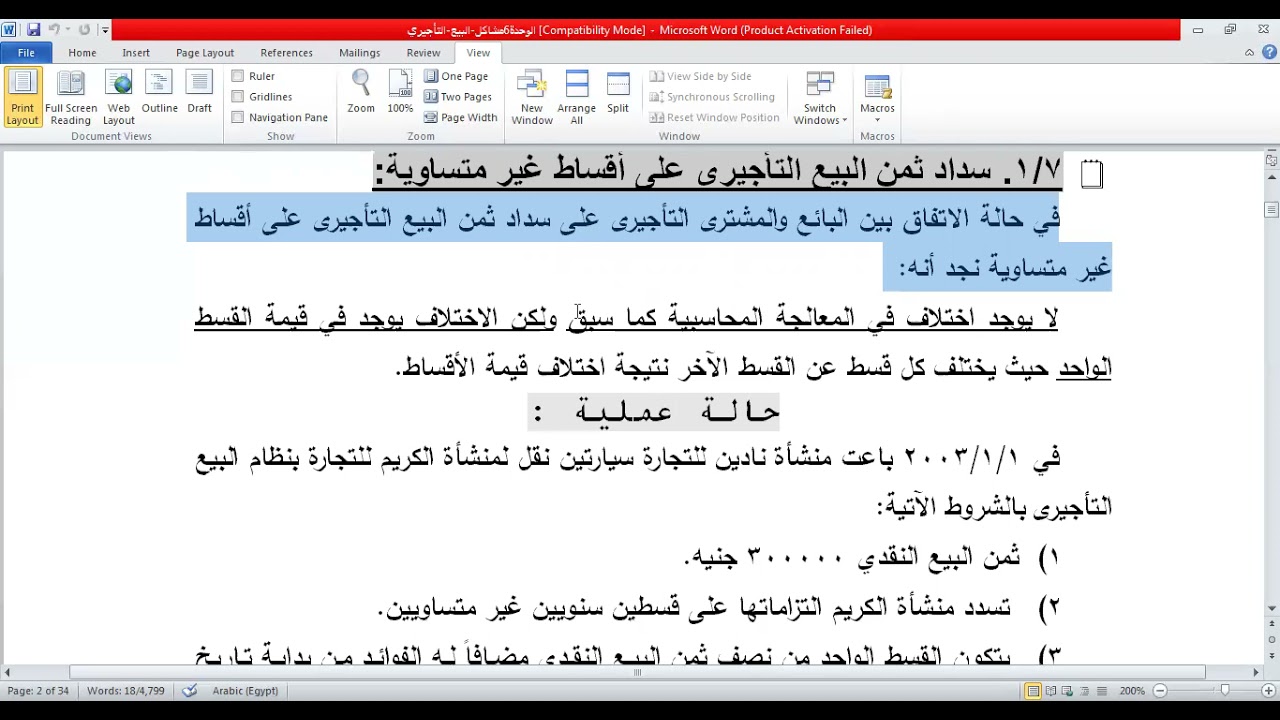
Task: Open Customize Quick Access Toolbar dropdown
Action: [x=104, y=30]
